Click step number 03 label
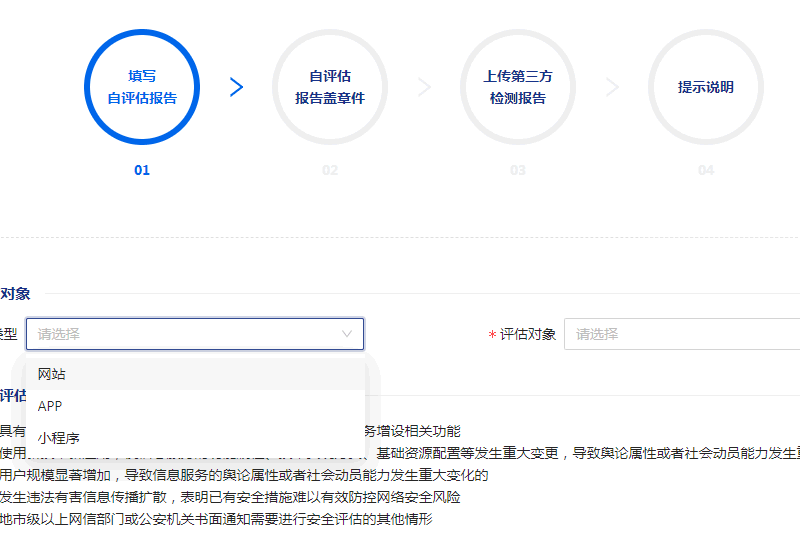The image size is (800, 534). (518, 170)
